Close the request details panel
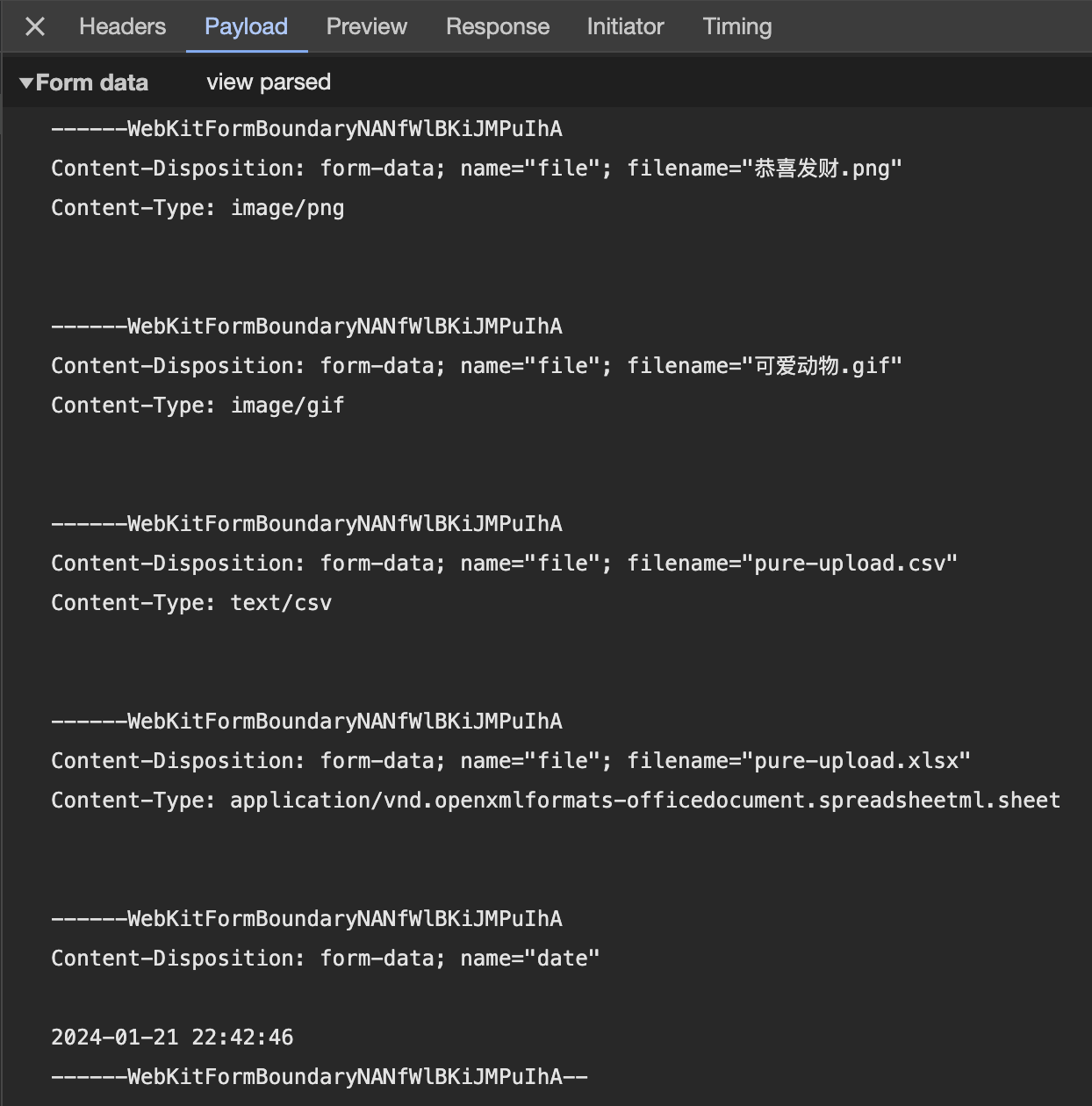 (x=35, y=27)
